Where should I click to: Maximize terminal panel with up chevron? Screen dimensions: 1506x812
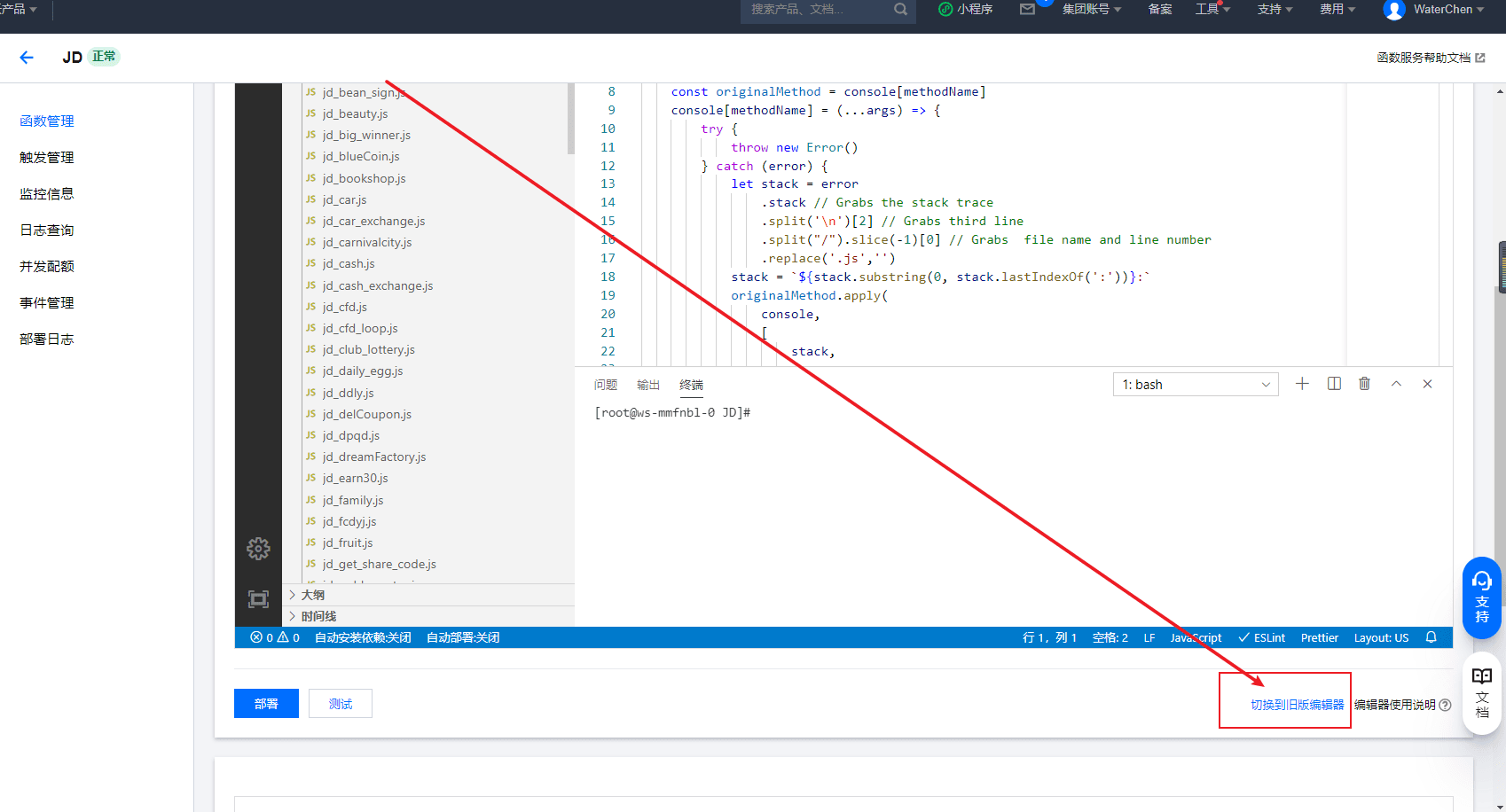point(1396,384)
